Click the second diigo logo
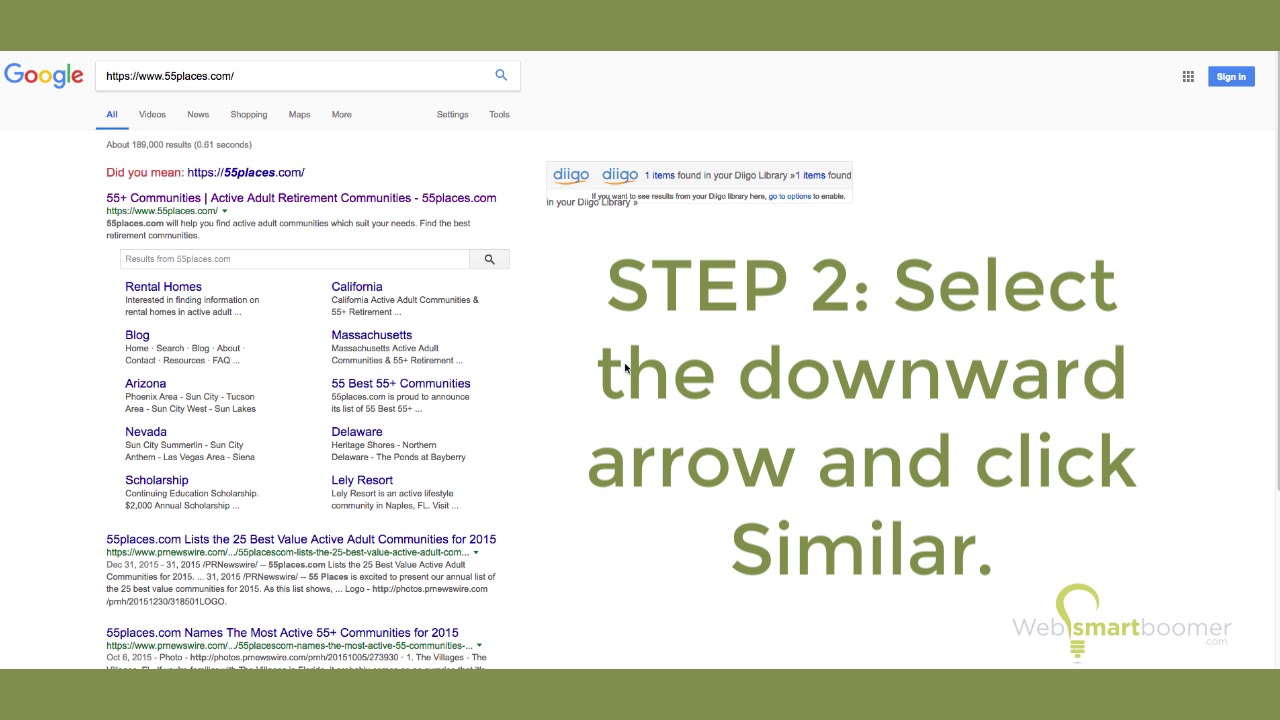This screenshot has width=1280, height=720. pyautogui.click(x=620, y=175)
